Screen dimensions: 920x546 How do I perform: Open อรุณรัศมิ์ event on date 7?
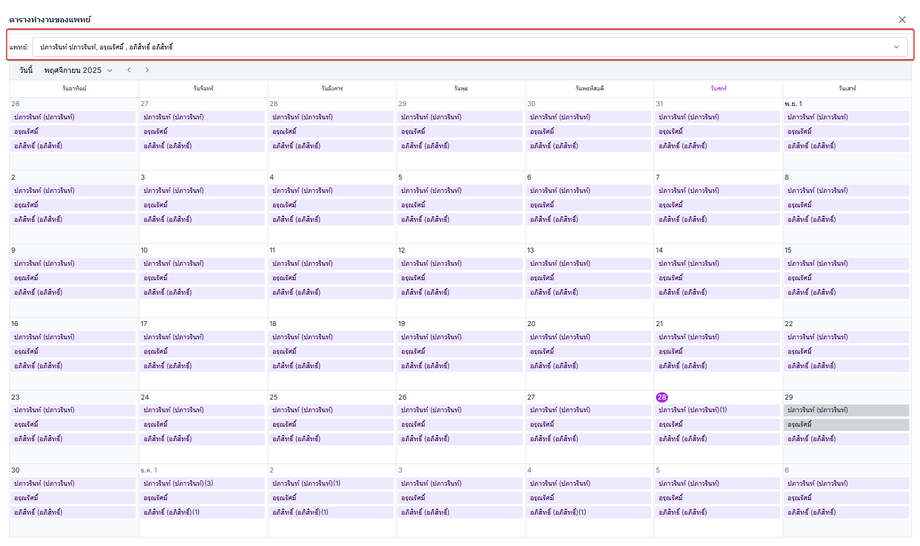[x=718, y=205]
